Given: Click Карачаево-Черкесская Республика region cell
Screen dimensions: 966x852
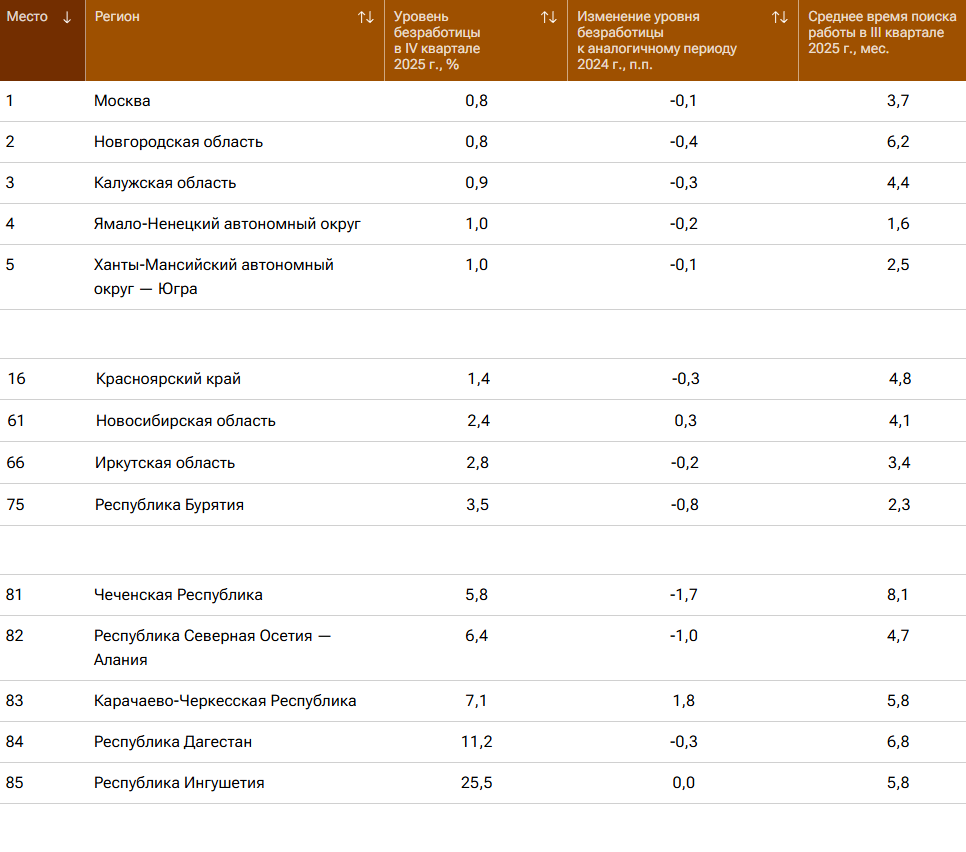Looking at the screenshot, I should tap(225, 701).
